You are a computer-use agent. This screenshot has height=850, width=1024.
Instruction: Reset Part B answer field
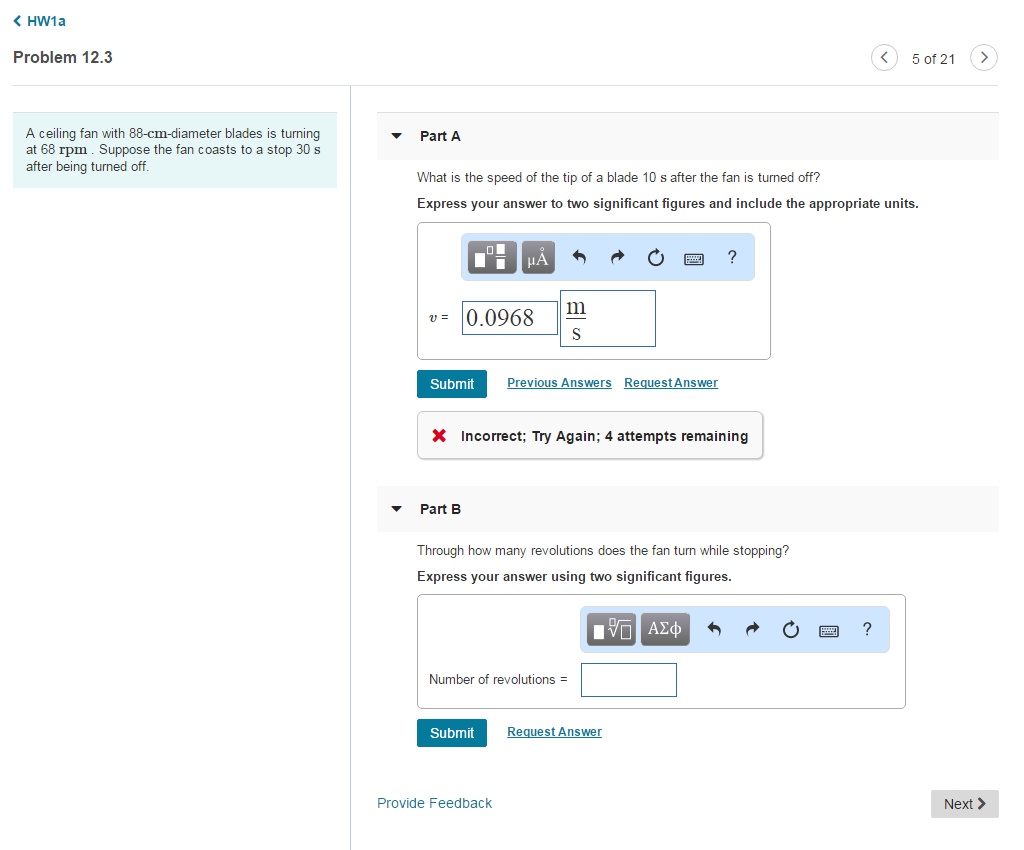click(x=791, y=629)
